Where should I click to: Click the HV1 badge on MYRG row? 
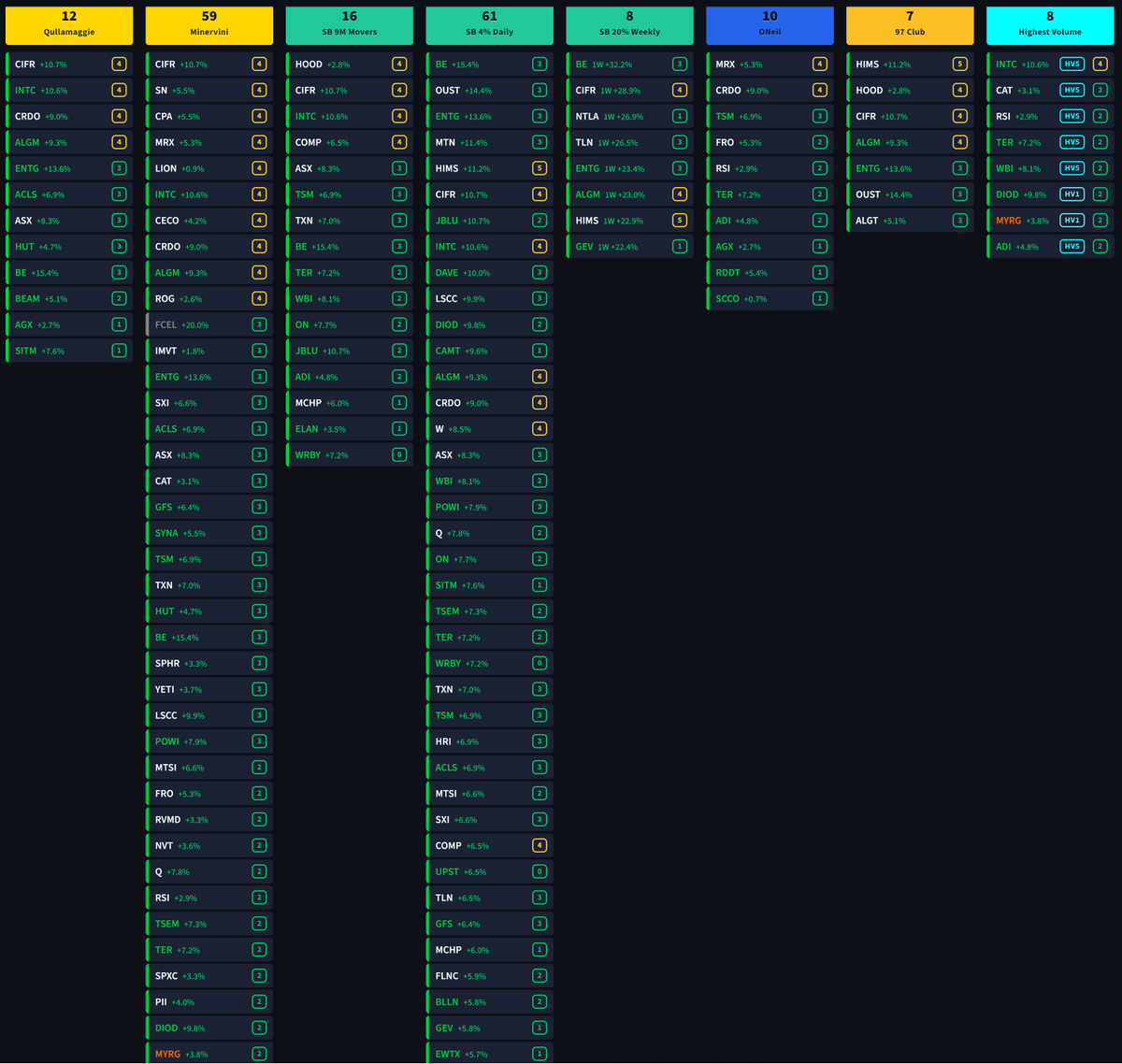(x=1072, y=221)
